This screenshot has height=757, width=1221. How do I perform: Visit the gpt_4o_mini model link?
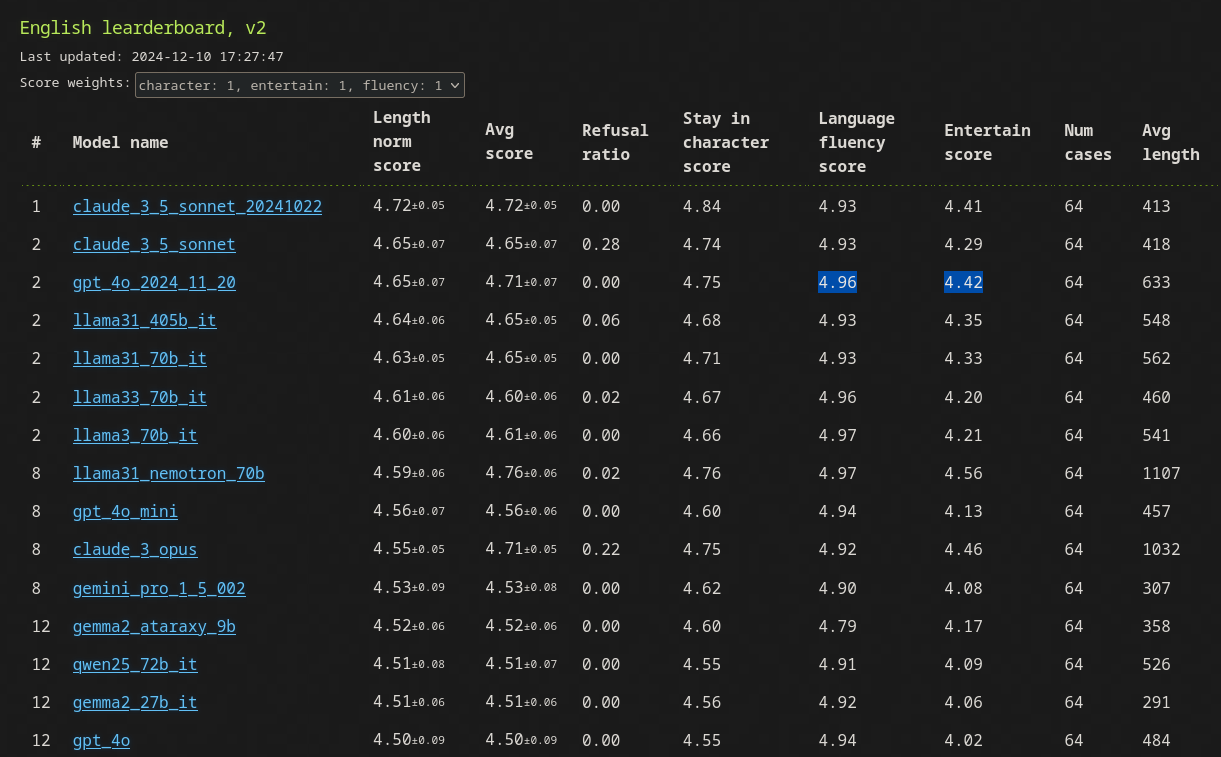tap(125, 511)
